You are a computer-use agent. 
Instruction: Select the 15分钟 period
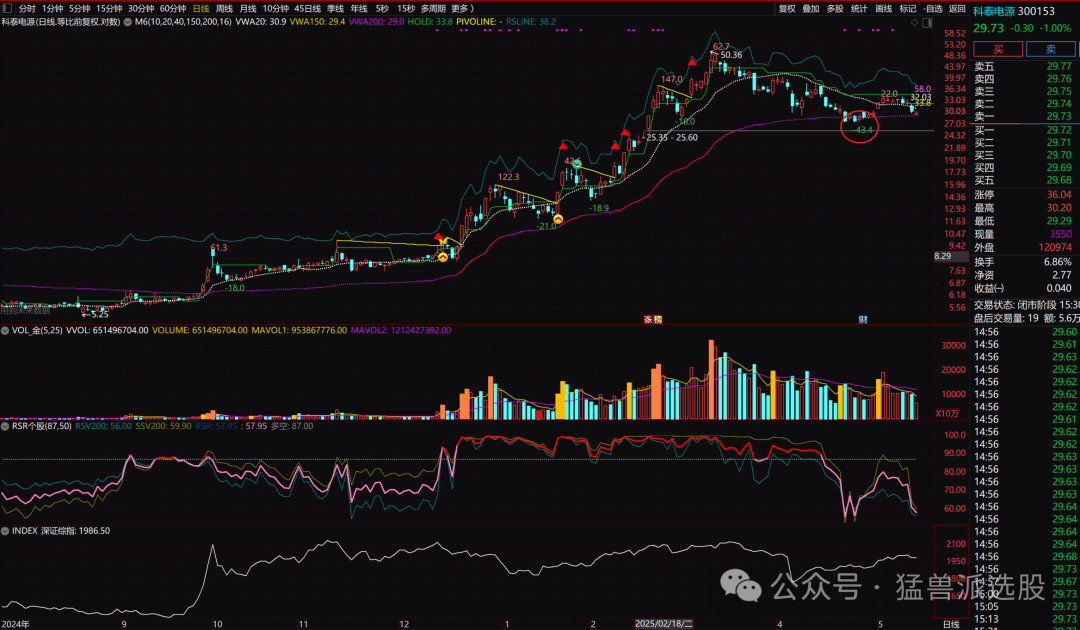[109, 8]
